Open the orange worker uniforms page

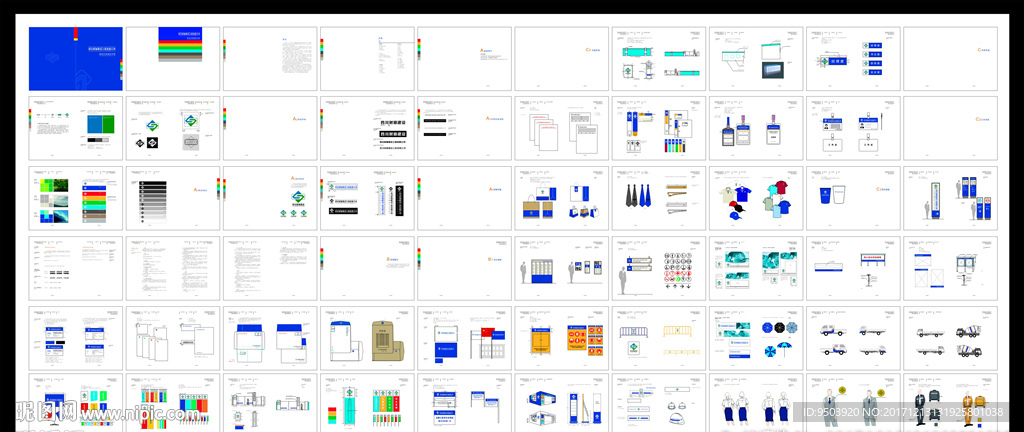(951, 403)
